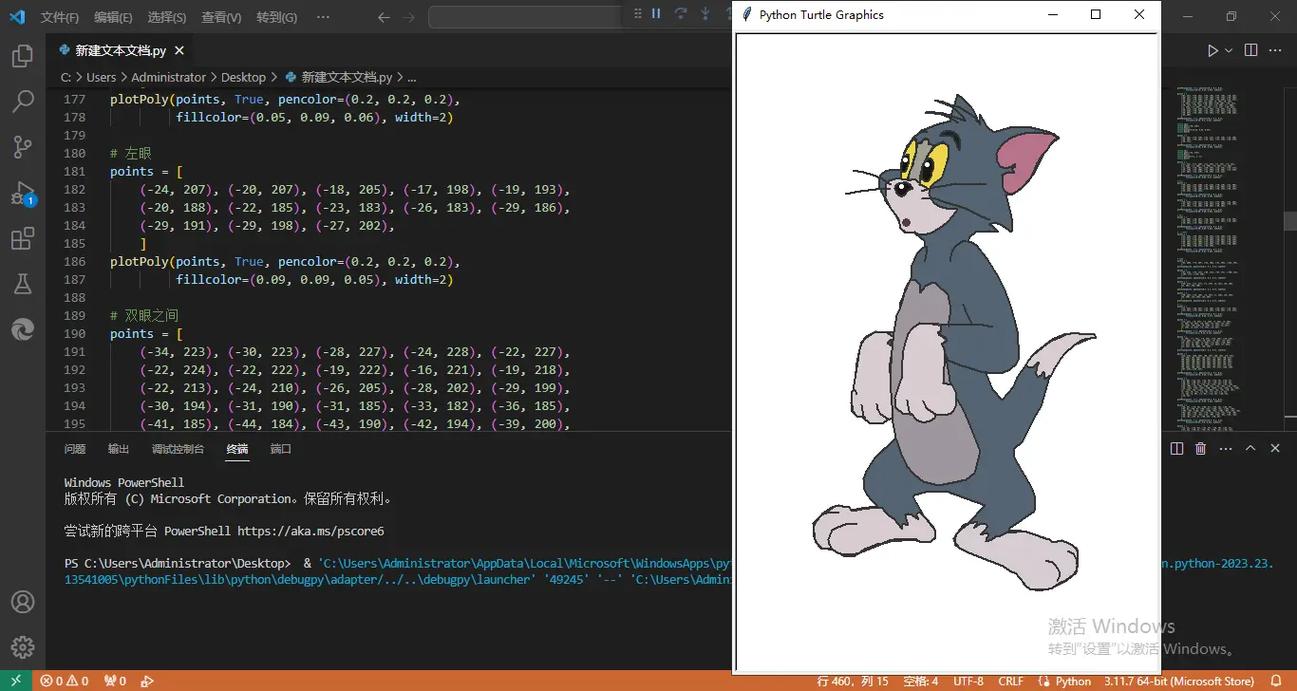Close the 新建文本文档.py tab
Image resolution: width=1297 pixels, height=691 pixels.
coord(179,50)
